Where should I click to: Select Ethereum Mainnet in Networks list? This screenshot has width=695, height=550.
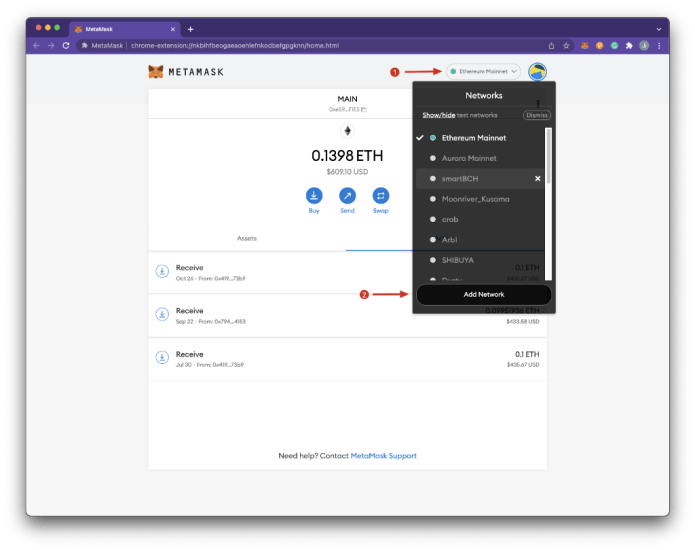click(480, 138)
